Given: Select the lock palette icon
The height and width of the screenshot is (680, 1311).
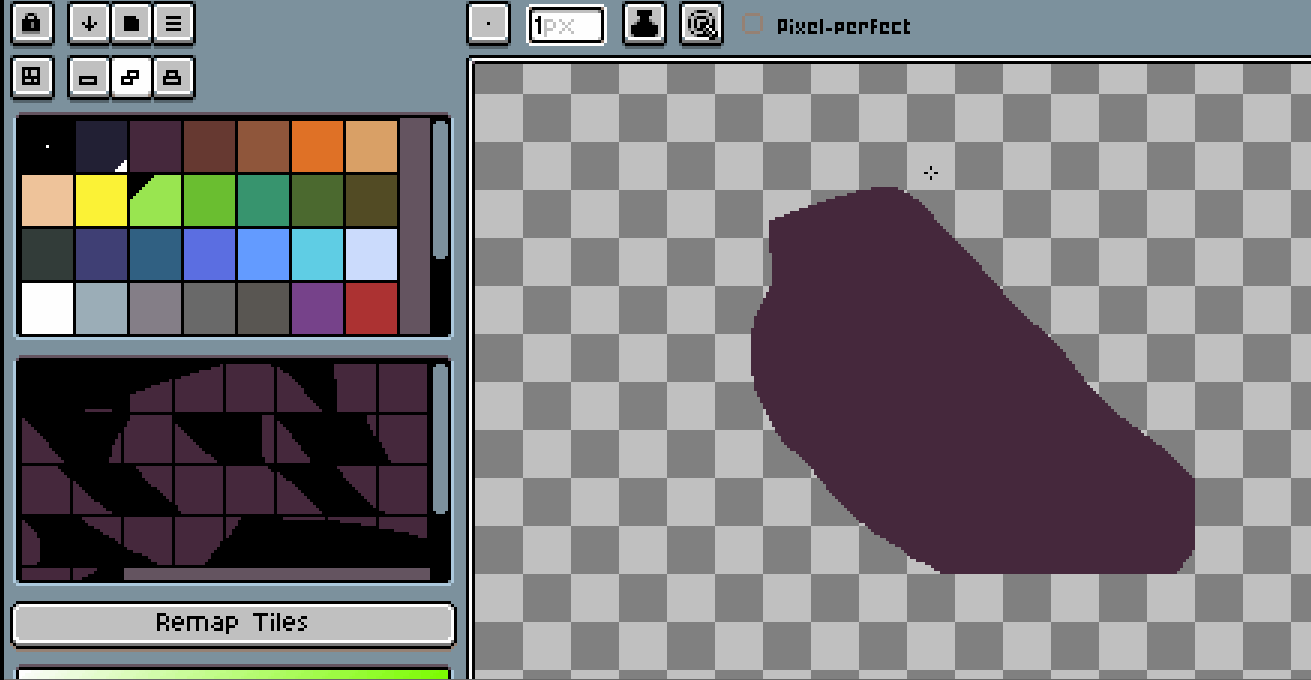Looking at the screenshot, I should pos(31,23).
